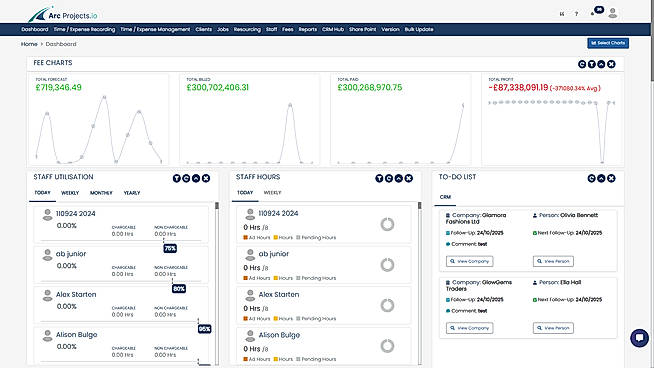Refresh the Staff Hours panel

pyautogui.click(x=389, y=178)
